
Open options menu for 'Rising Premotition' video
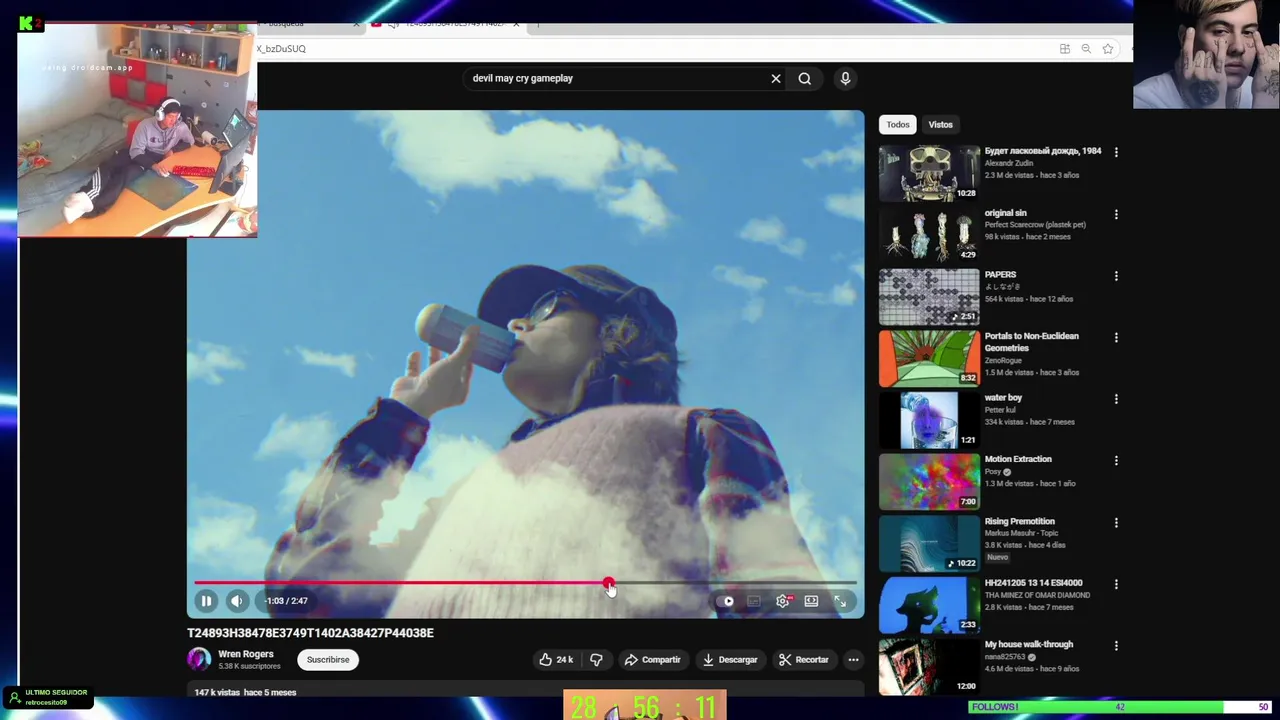pos(1116,523)
